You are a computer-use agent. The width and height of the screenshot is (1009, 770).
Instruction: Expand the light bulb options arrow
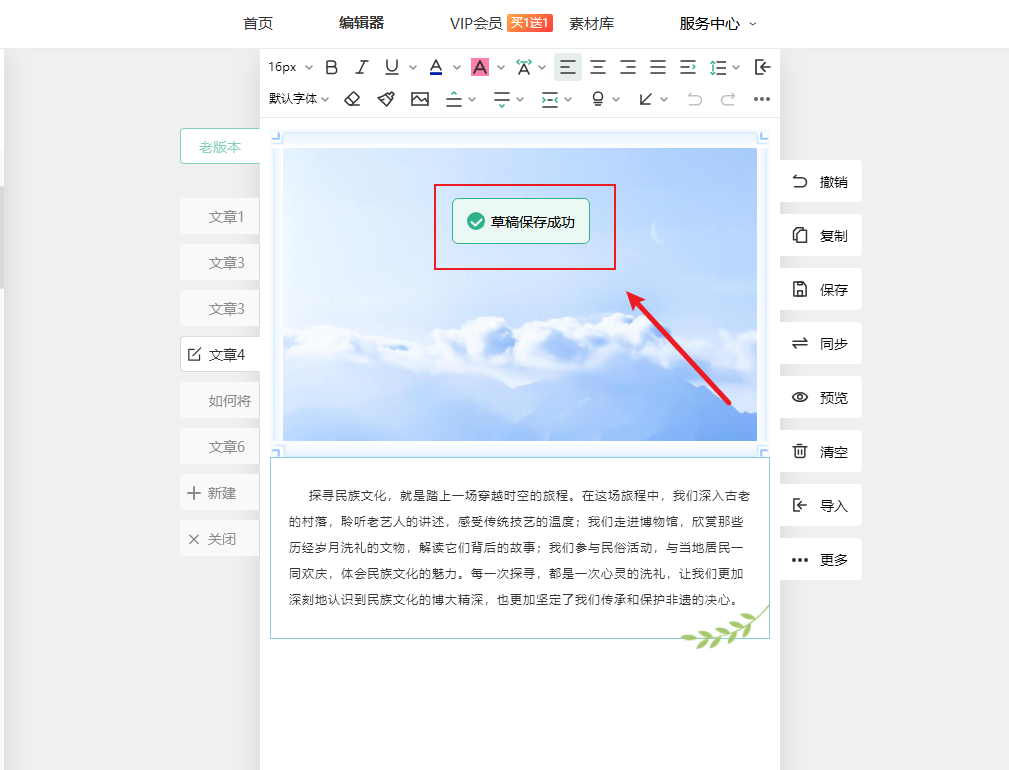(x=616, y=100)
